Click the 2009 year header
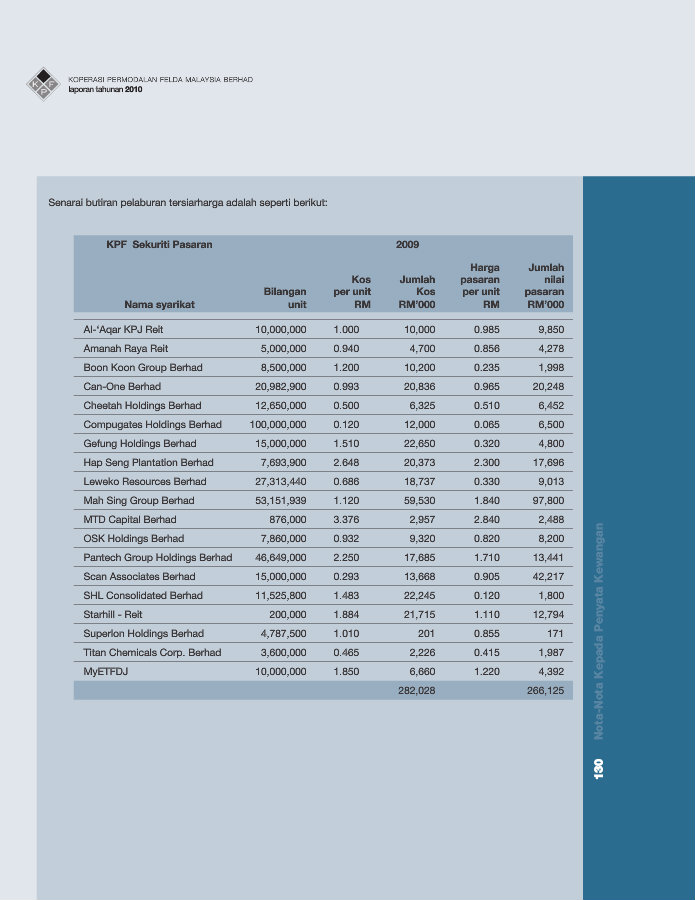Screen dimensions: 695x900 click(407, 244)
